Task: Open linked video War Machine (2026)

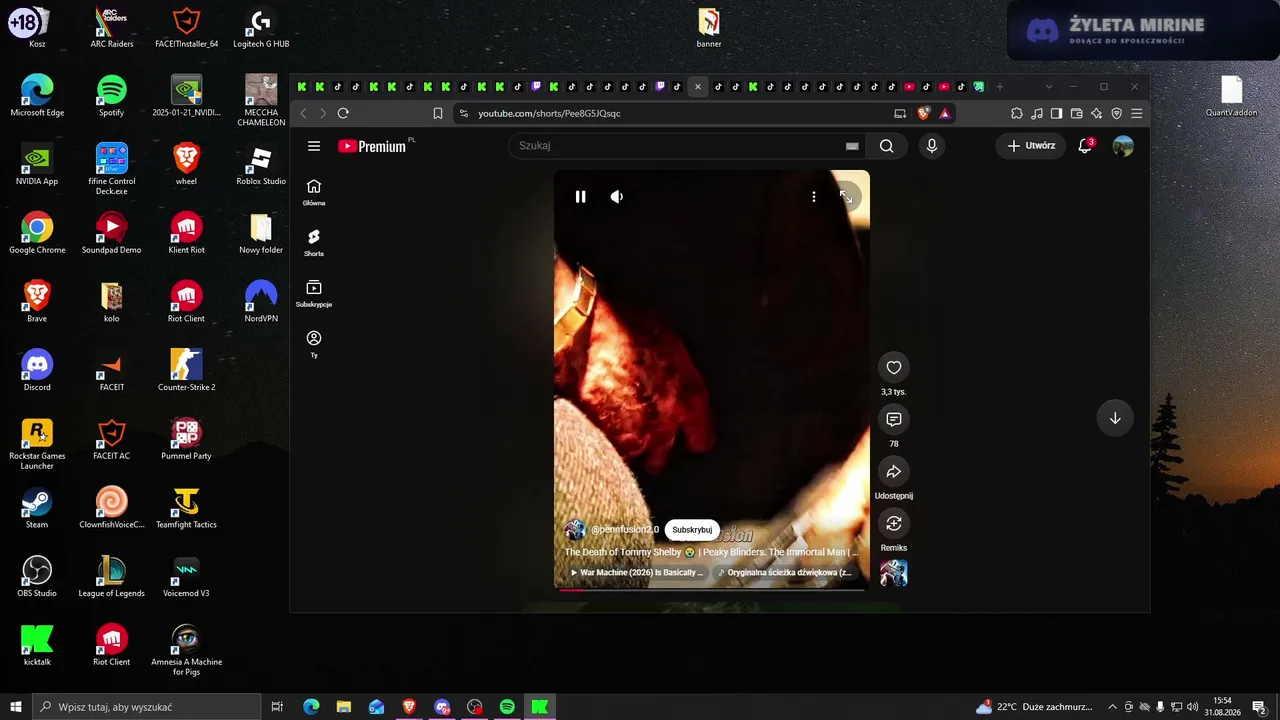Action: pyautogui.click(x=637, y=573)
